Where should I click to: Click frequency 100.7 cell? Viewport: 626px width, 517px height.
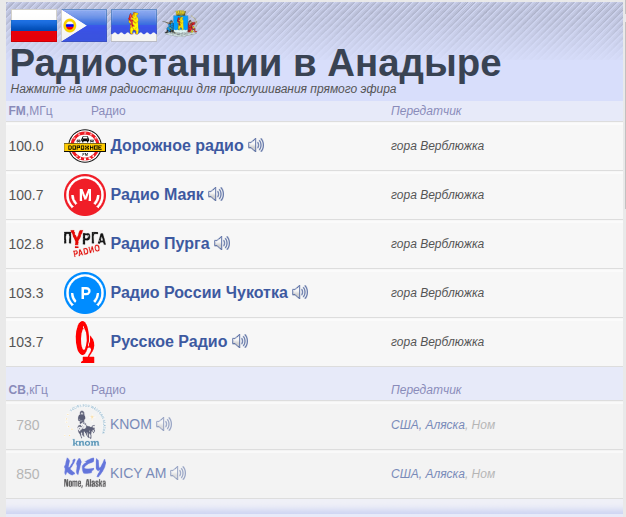click(x=26, y=195)
